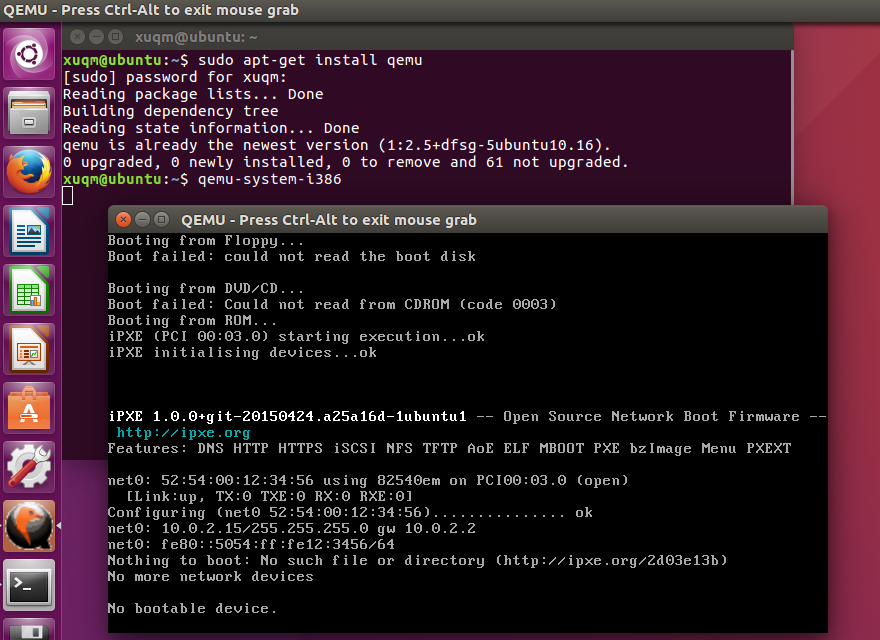Open System Settings wrench-and-gear icon

[x=29, y=467]
